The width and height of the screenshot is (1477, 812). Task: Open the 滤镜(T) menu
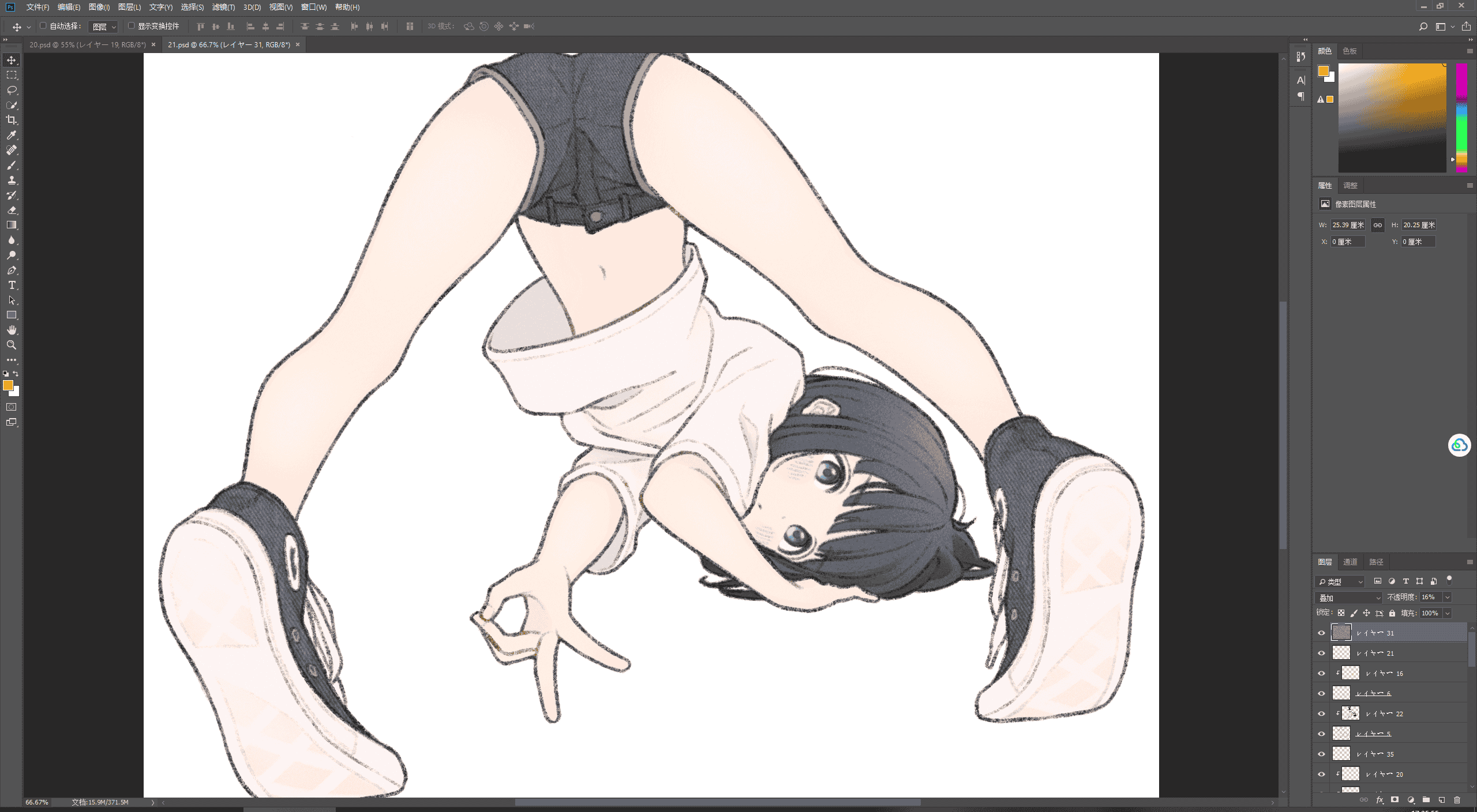[x=223, y=7]
